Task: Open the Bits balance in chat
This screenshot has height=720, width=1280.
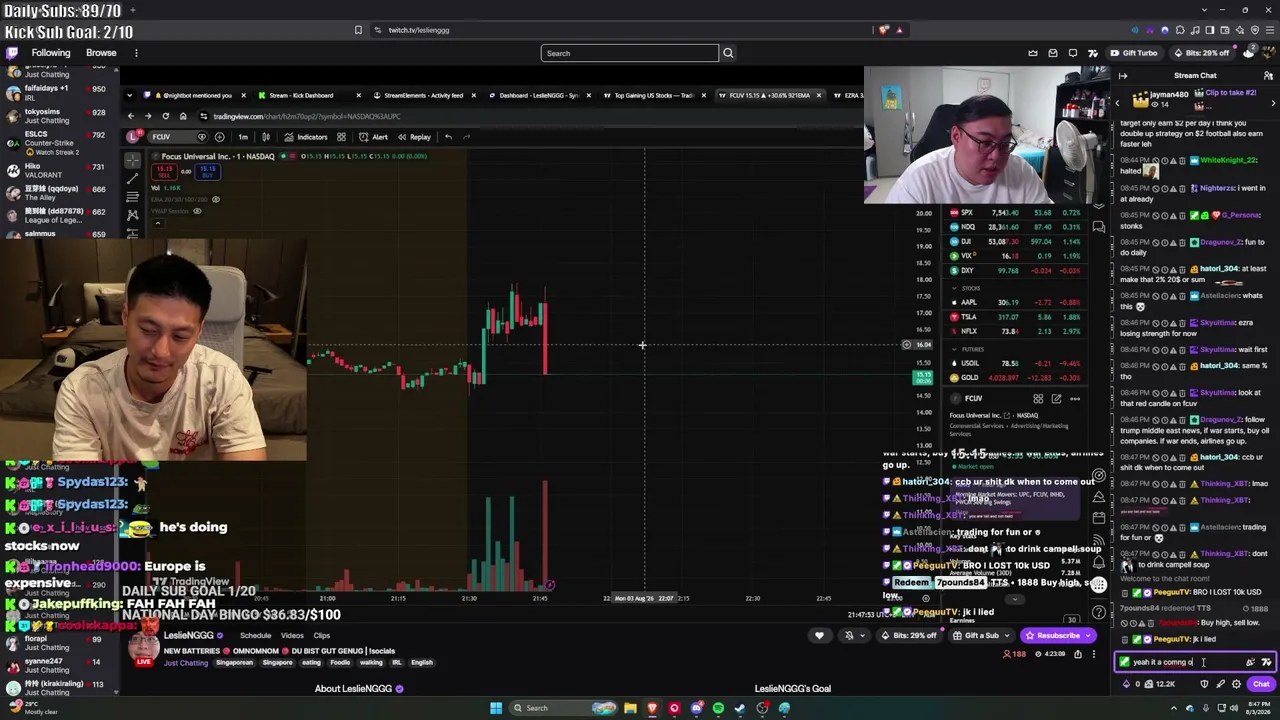Action: 1130,684
